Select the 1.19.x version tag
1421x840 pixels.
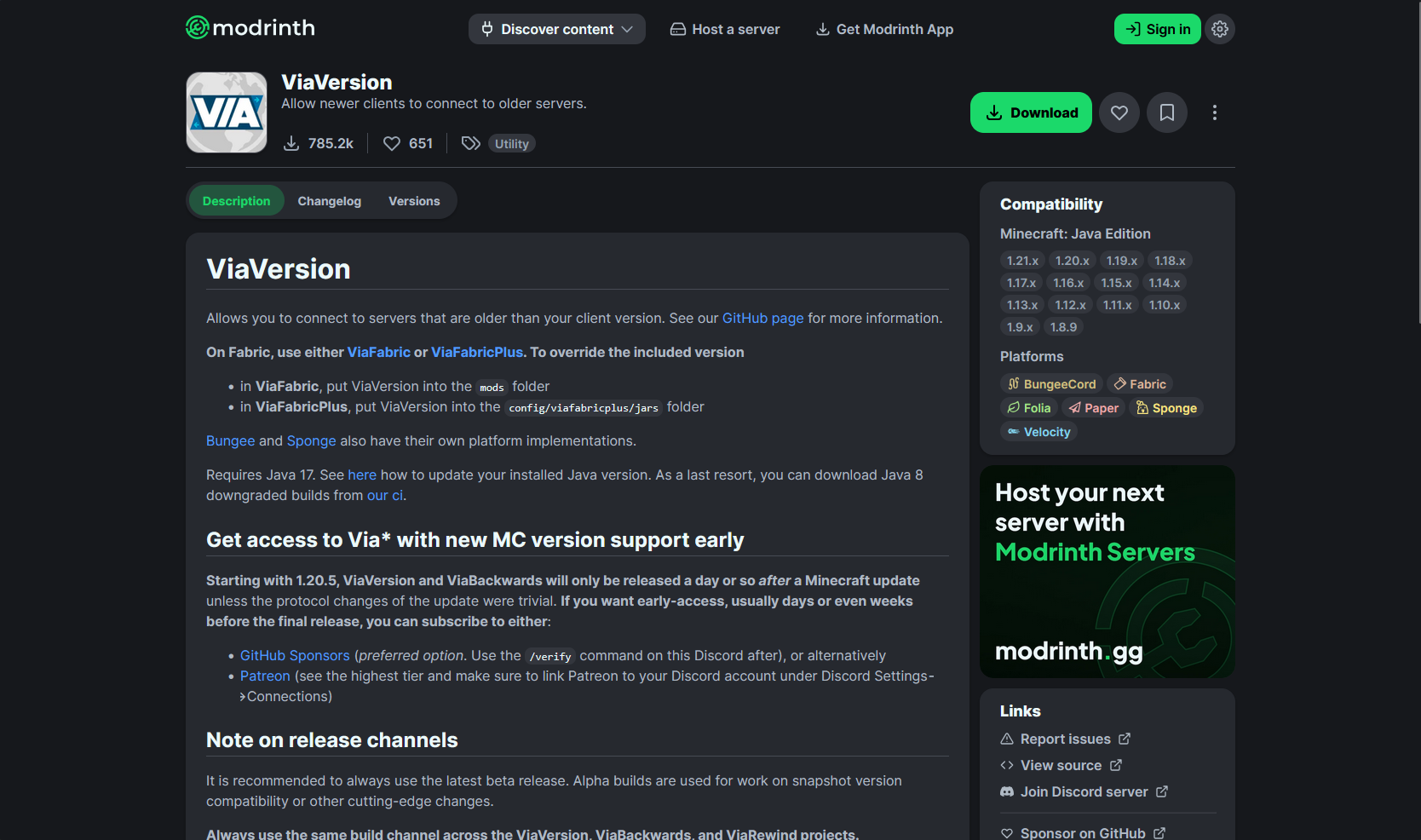(1122, 261)
